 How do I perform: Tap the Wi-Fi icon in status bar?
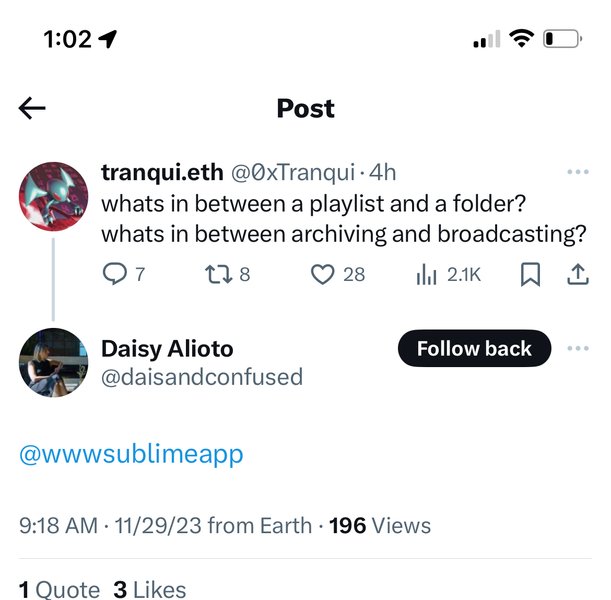520,39
